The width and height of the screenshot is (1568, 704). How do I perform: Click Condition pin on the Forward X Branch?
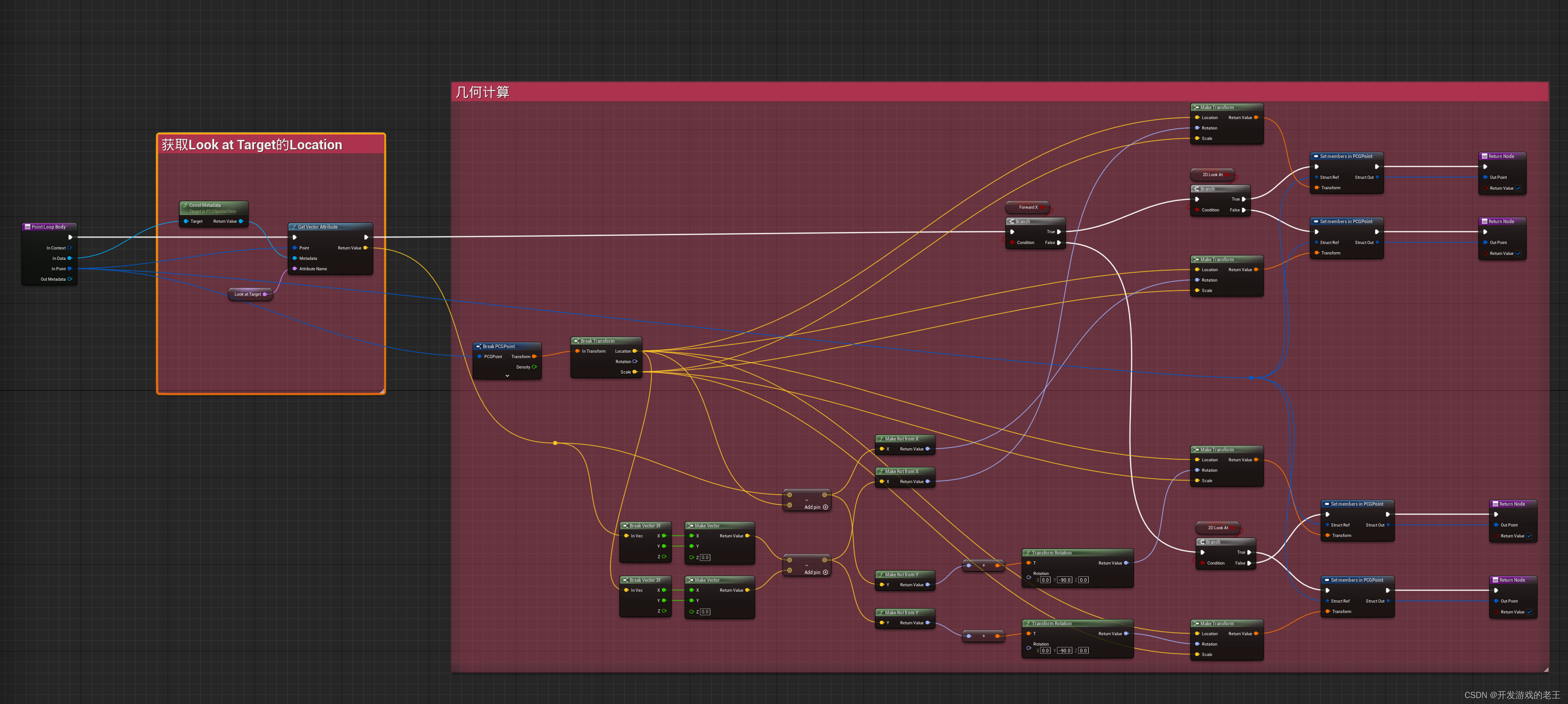1012,242
